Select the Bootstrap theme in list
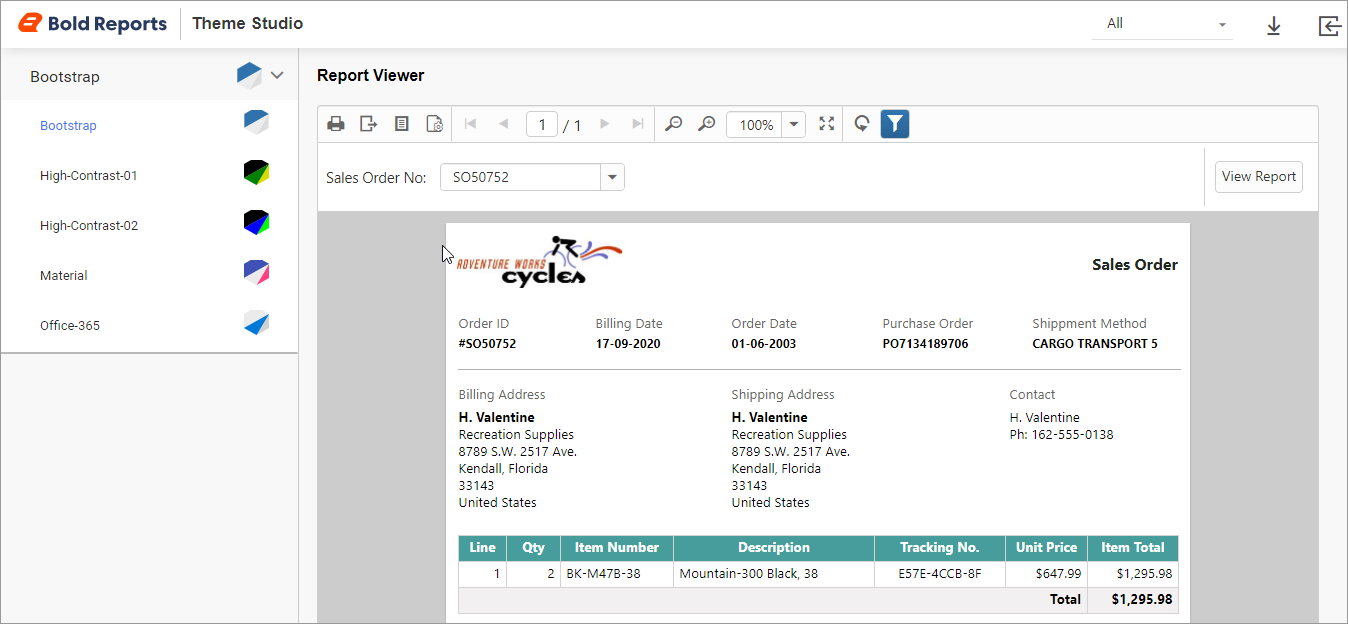 point(68,126)
